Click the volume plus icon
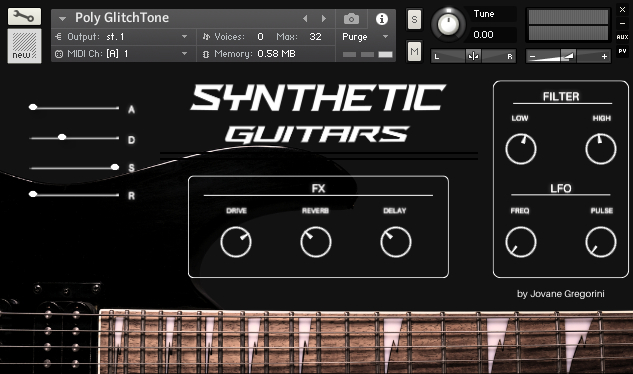Image resolution: width=633 pixels, height=374 pixels. click(x=604, y=57)
